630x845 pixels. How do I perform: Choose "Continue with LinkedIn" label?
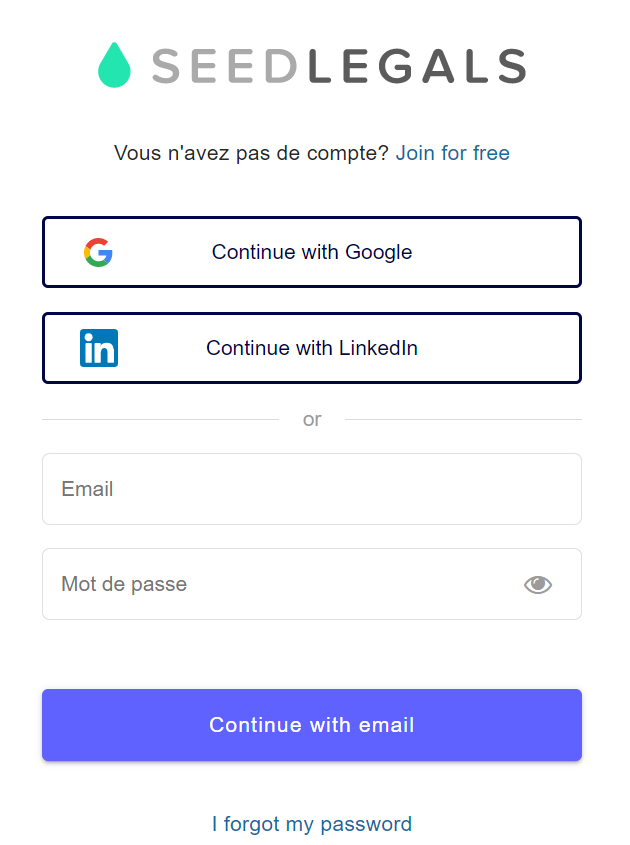click(312, 348)
